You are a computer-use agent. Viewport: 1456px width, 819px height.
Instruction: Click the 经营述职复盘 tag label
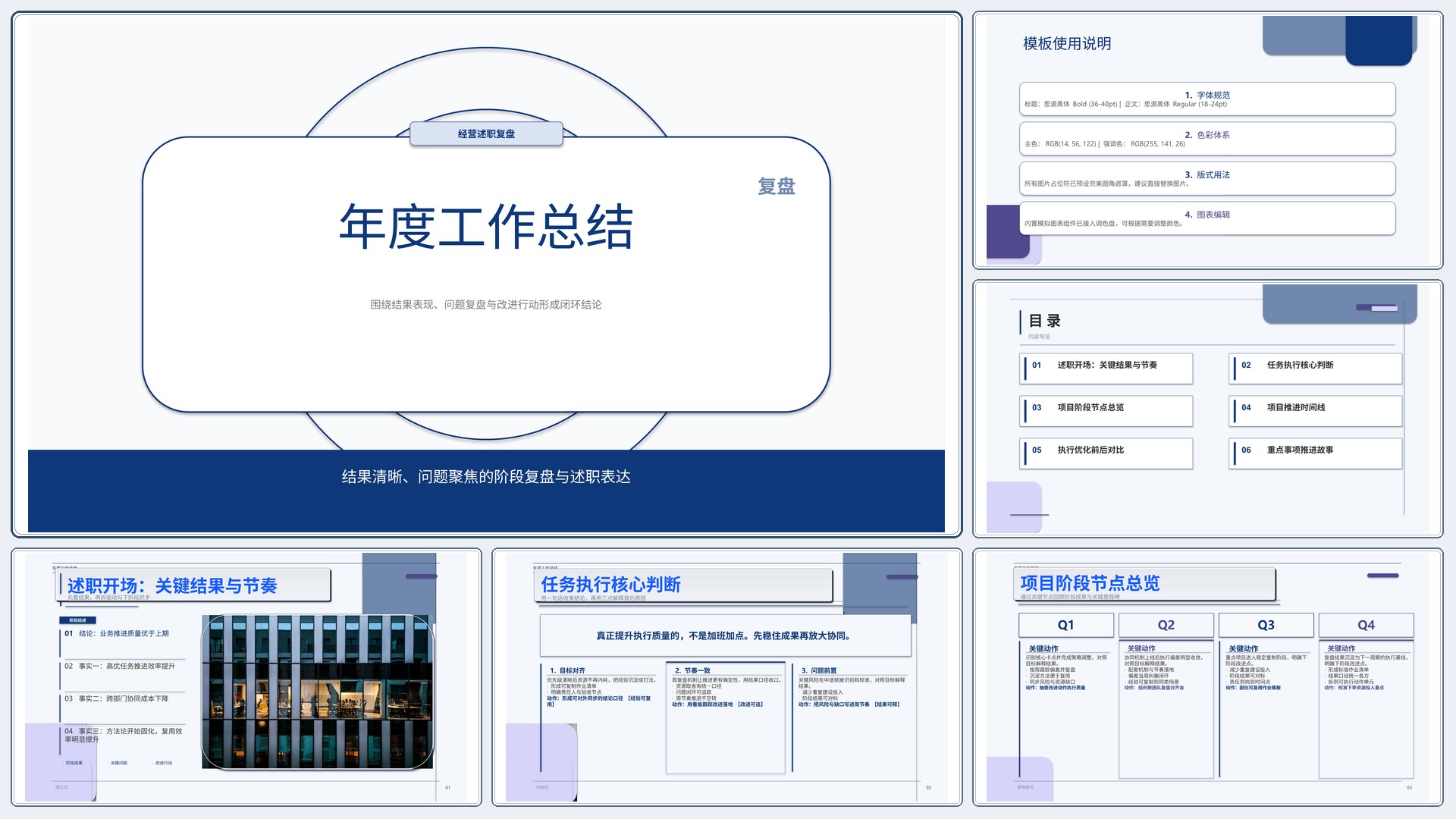[486, 133]
